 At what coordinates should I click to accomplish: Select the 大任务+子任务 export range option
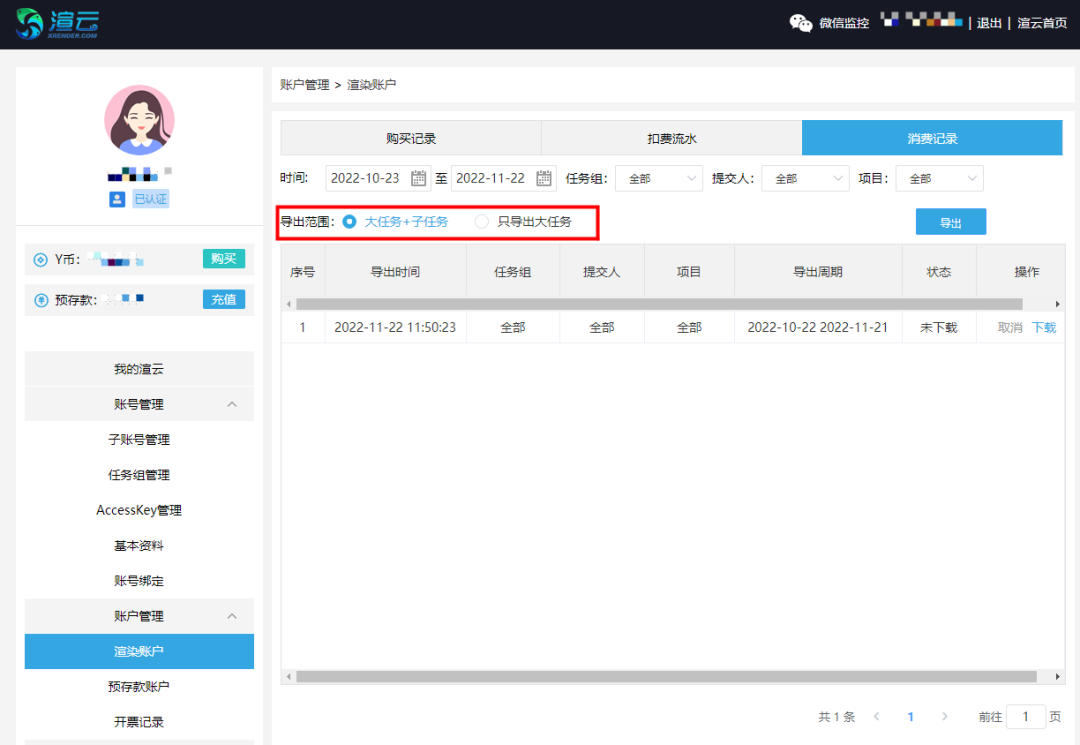(350, 222)
